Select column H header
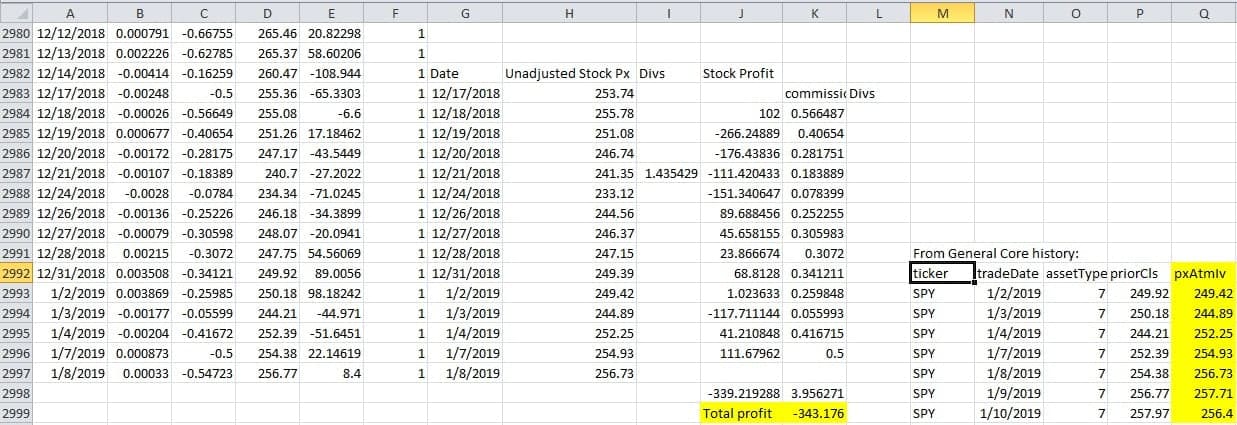This screenshot has height=425, width=1237. pyautogui.click(x=568, y=11)
